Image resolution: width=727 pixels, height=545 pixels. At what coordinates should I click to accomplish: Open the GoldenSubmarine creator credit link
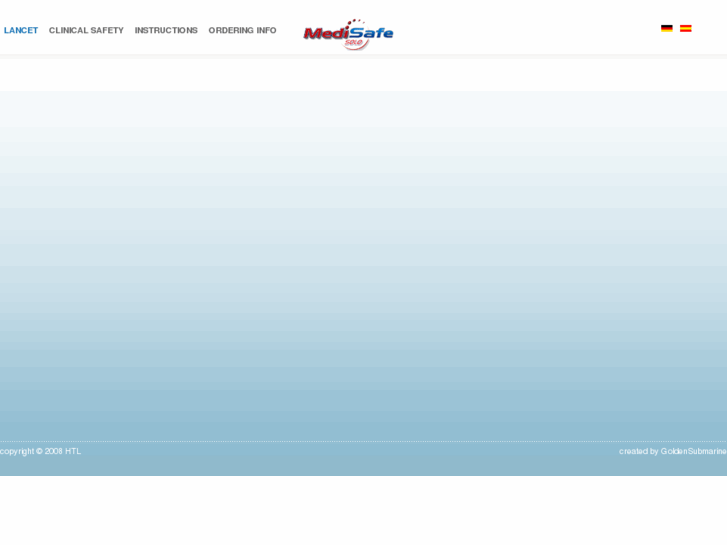coord(694,451)
